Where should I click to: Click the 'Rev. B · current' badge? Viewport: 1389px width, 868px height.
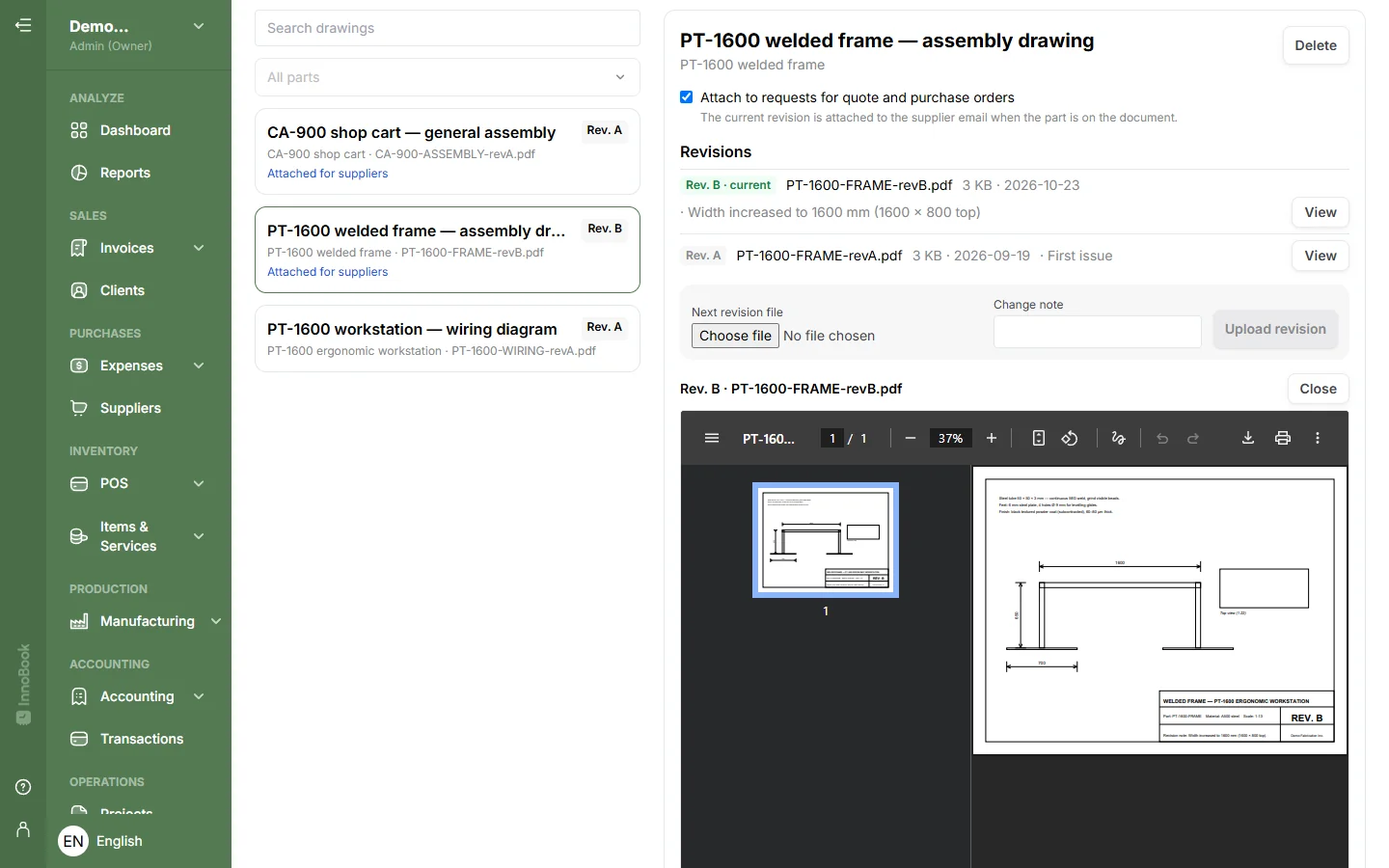click(728, 185)
